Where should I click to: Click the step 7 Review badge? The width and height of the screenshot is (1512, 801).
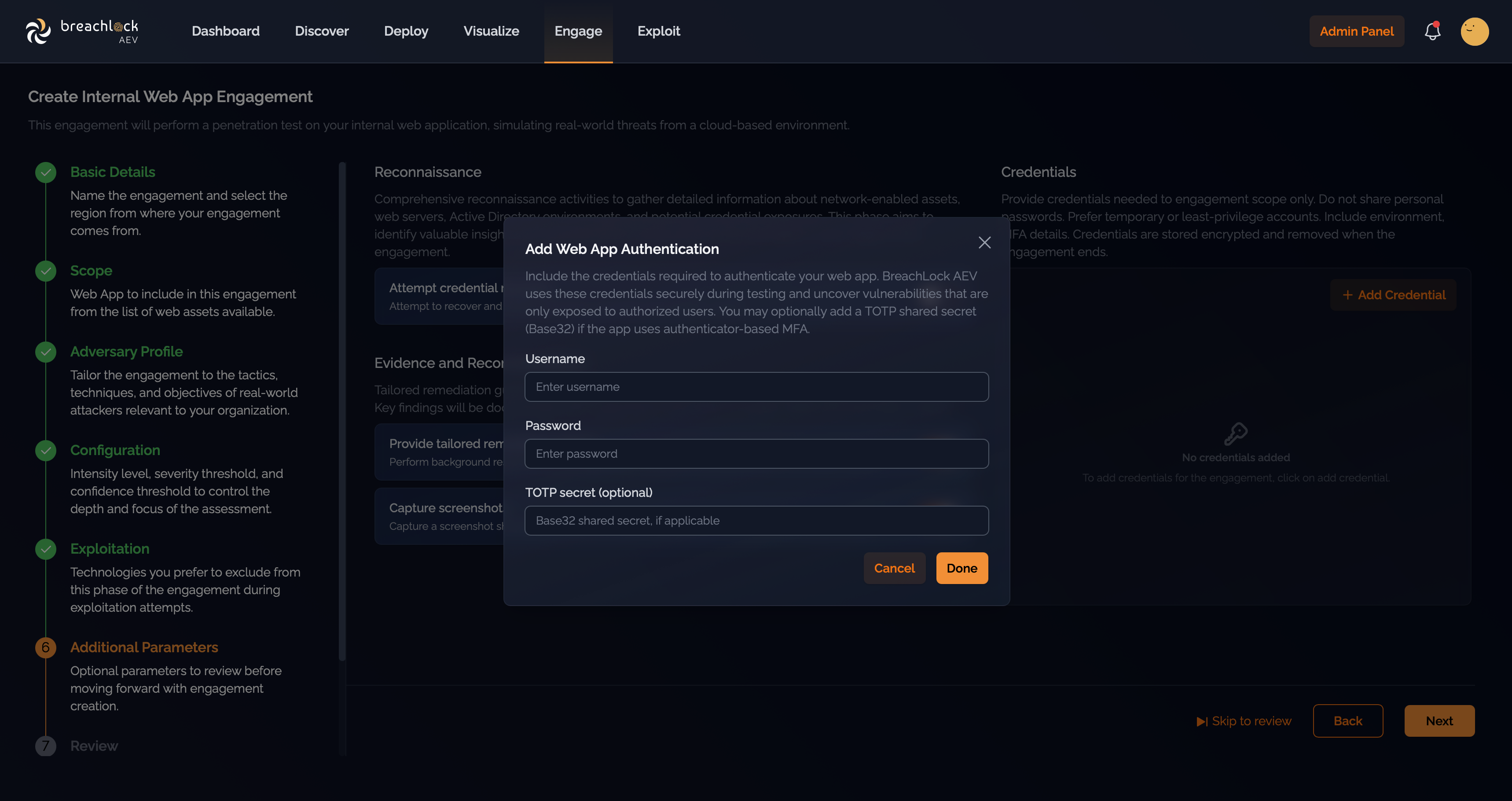pos(46,746)
